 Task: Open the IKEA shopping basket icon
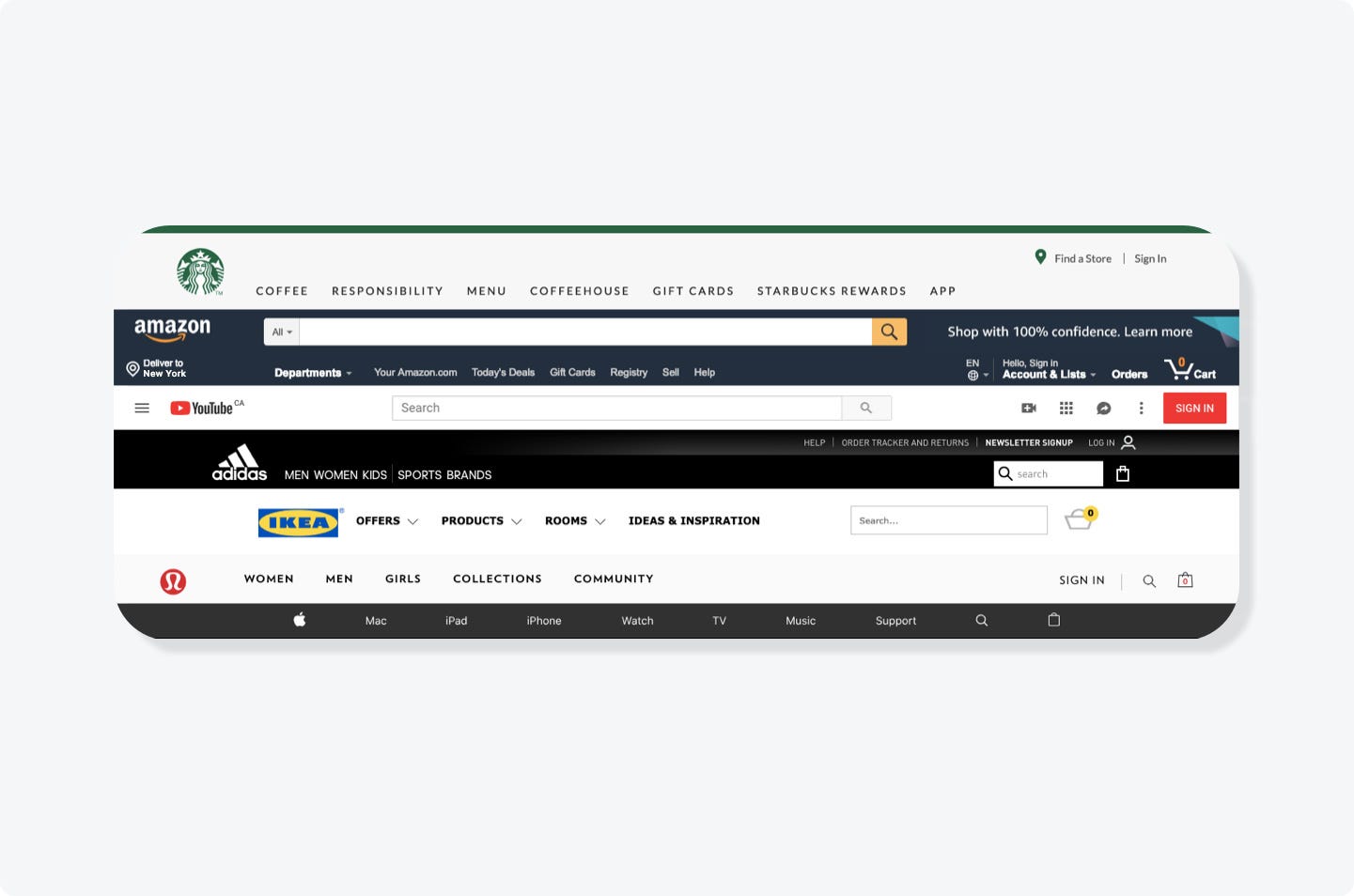coord(1081,518)
